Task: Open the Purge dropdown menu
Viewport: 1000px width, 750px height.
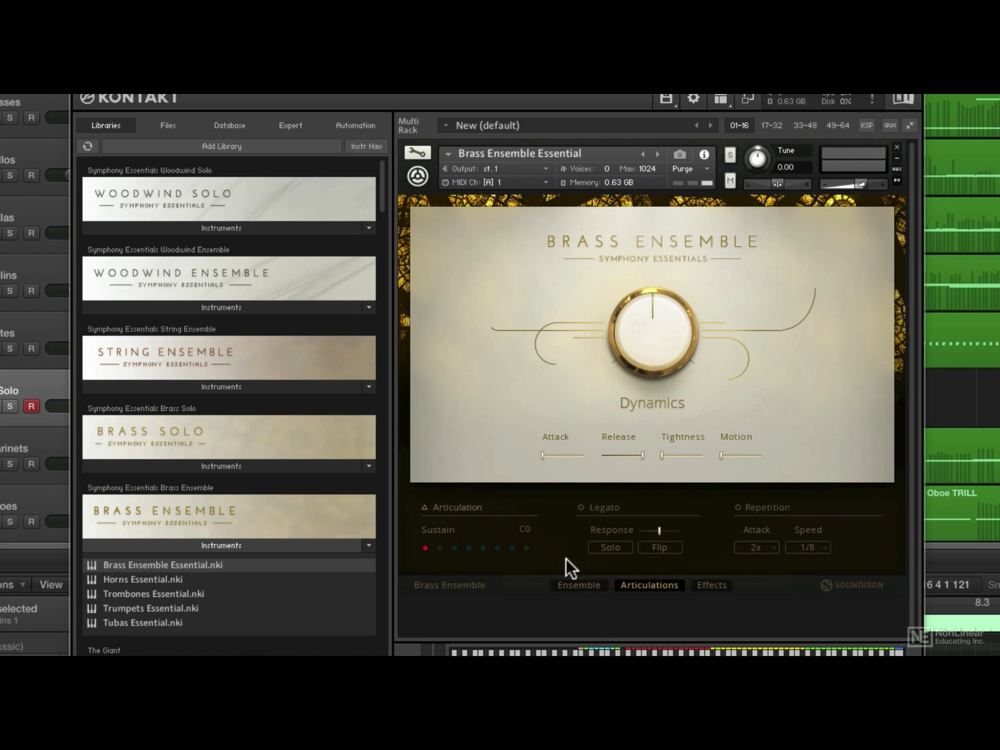Action: click(690, 169)
